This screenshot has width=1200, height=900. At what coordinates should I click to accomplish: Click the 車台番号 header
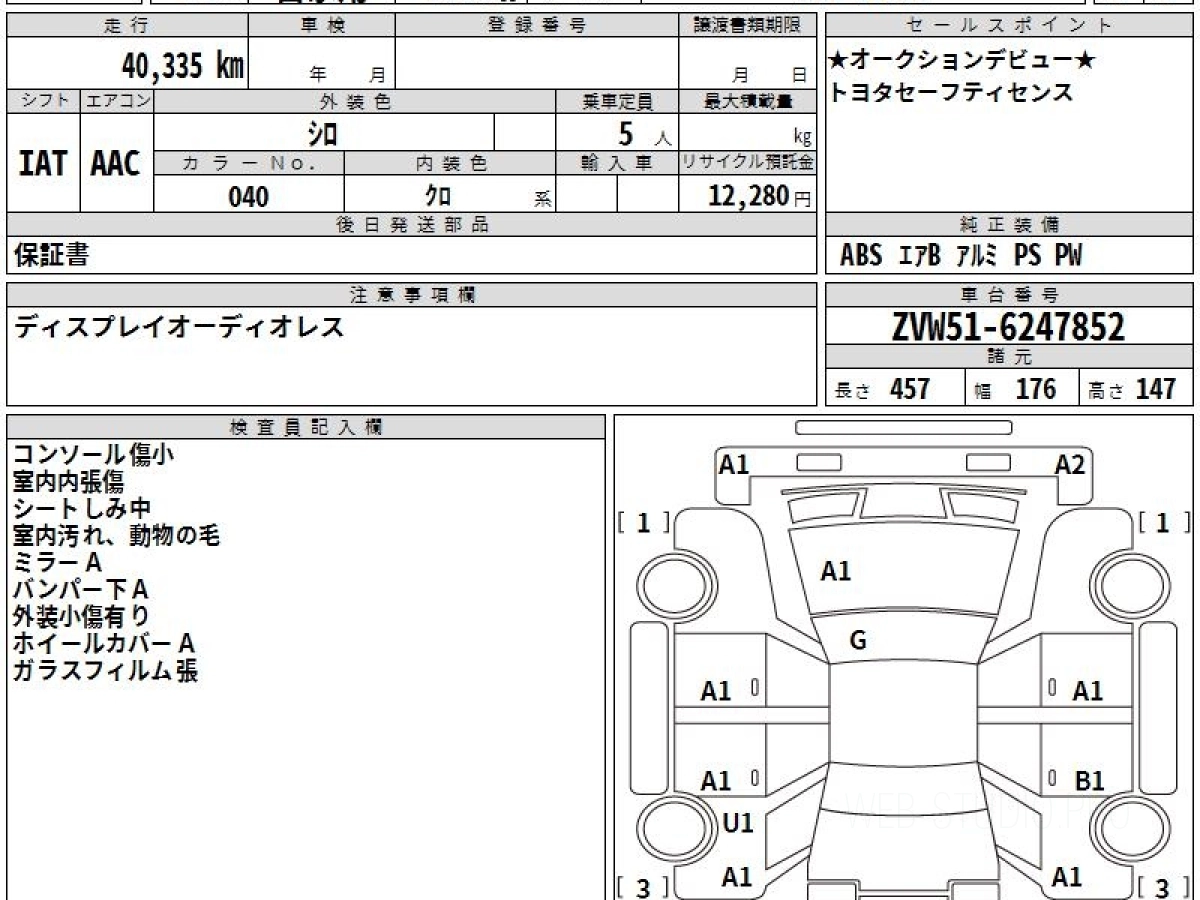[1009, 295]
